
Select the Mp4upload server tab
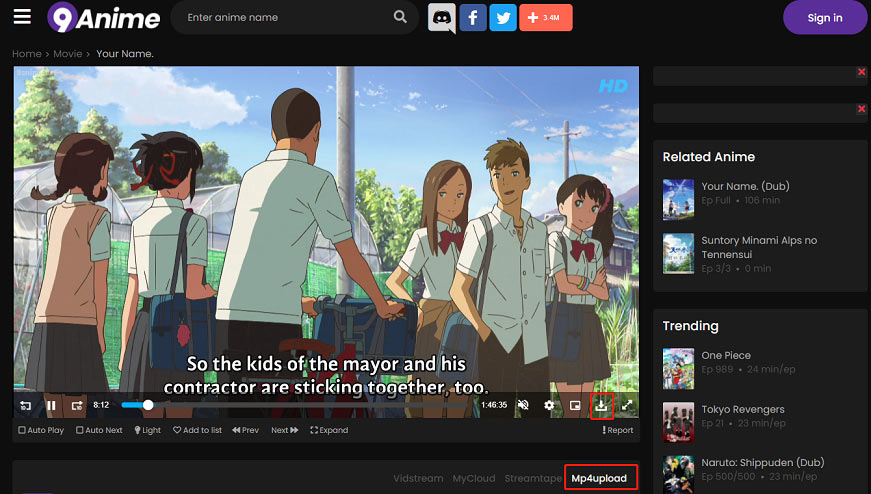click(599, 478)
